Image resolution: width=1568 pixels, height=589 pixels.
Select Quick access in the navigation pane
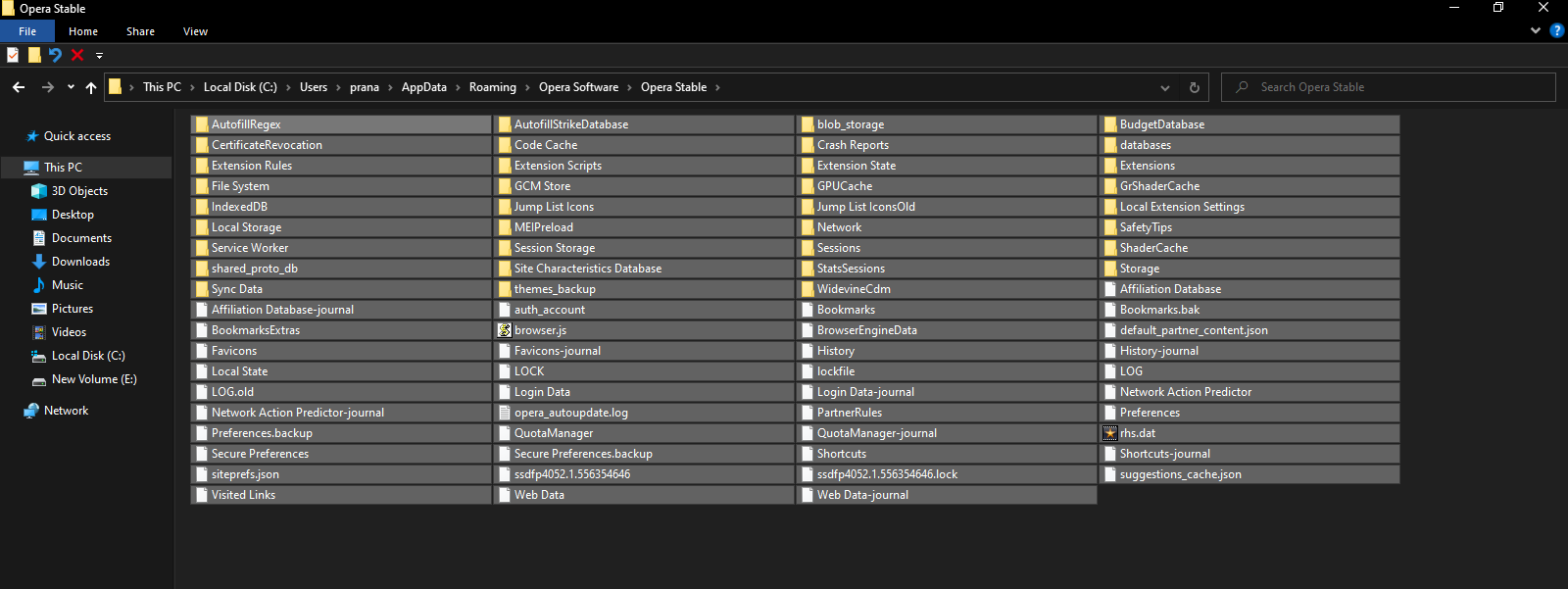[x=77, y=136]
